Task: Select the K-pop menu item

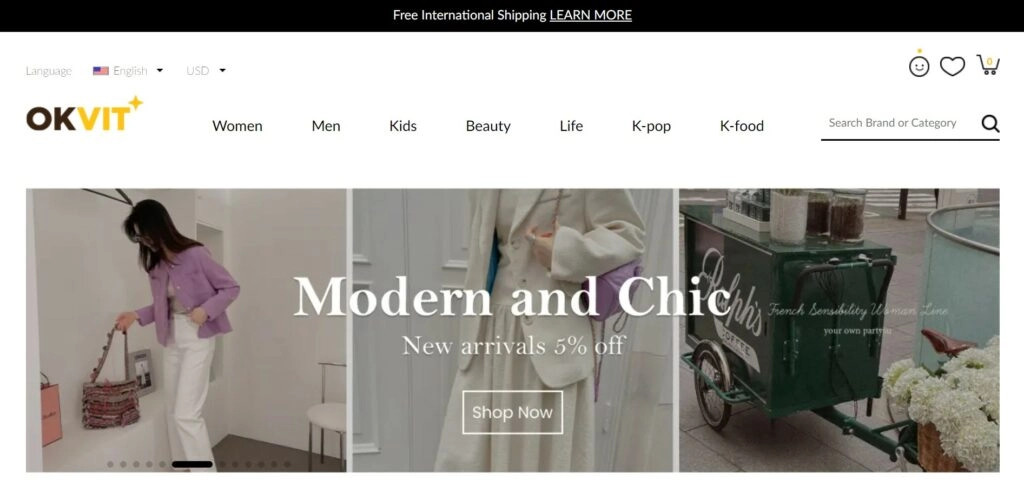Action: tap(651, 126)
